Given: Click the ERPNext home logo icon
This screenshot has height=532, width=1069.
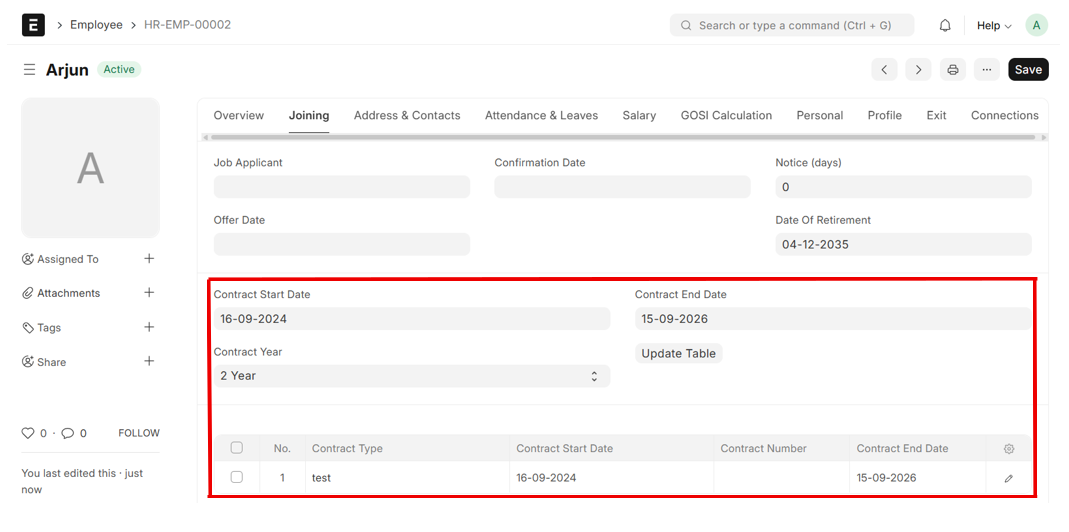Looking at the screenshot, I should [33, 25].
